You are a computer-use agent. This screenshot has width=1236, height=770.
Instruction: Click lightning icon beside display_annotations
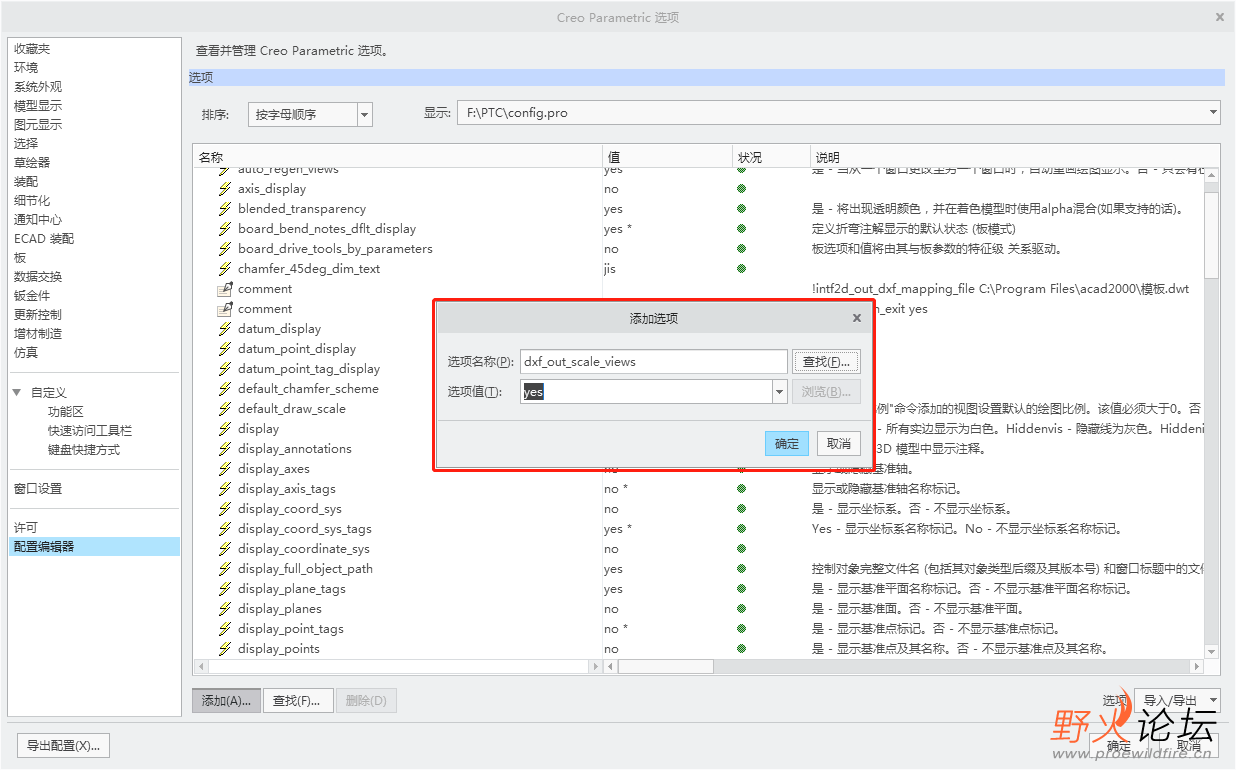[x=225, y=449]
